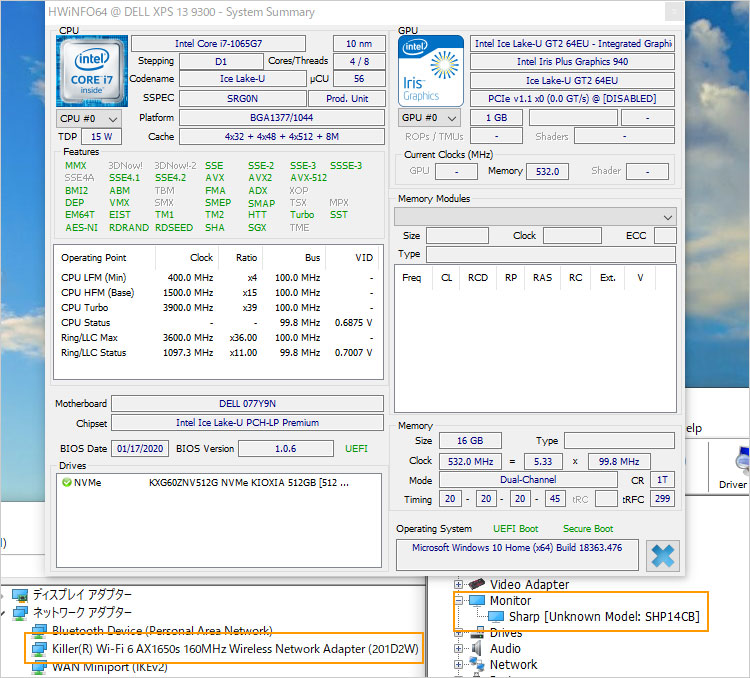Click the CPU HFM (Base) row
This screenshot has width=750, height=678.
click(218, 292)
